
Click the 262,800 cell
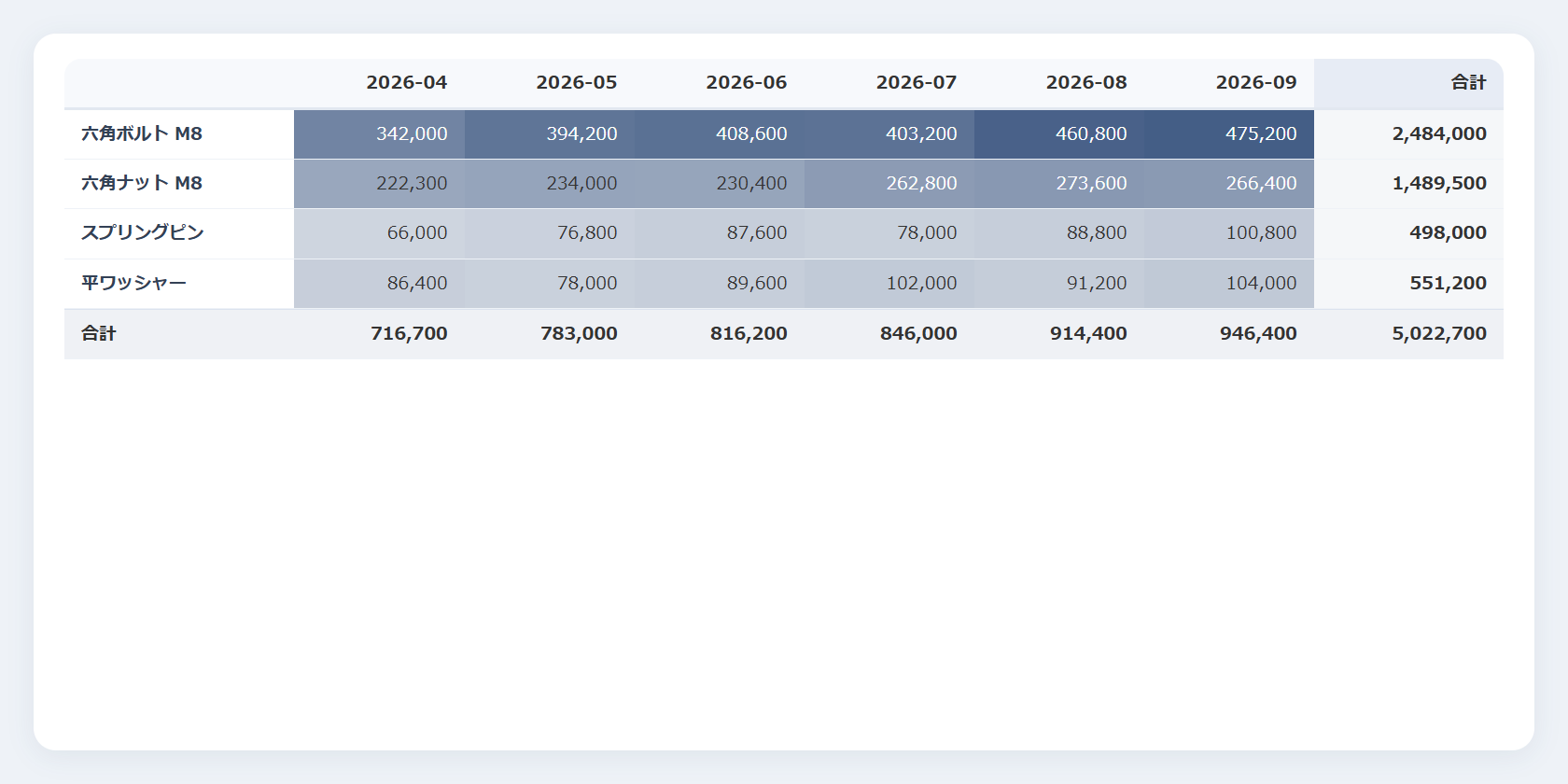click(x=889, y=184)
